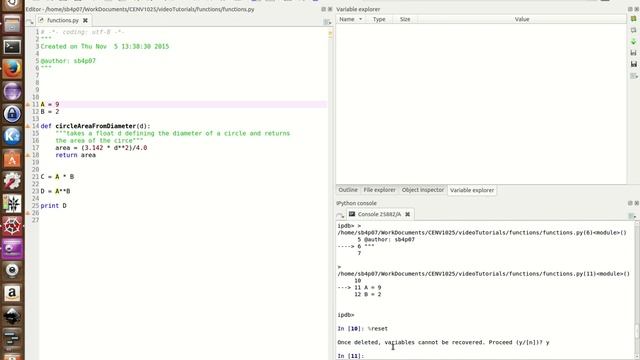The height and width of the screenshot is (360, 640).
Task: Click code line 'B = 2'
Action: [x=50, y=112]
